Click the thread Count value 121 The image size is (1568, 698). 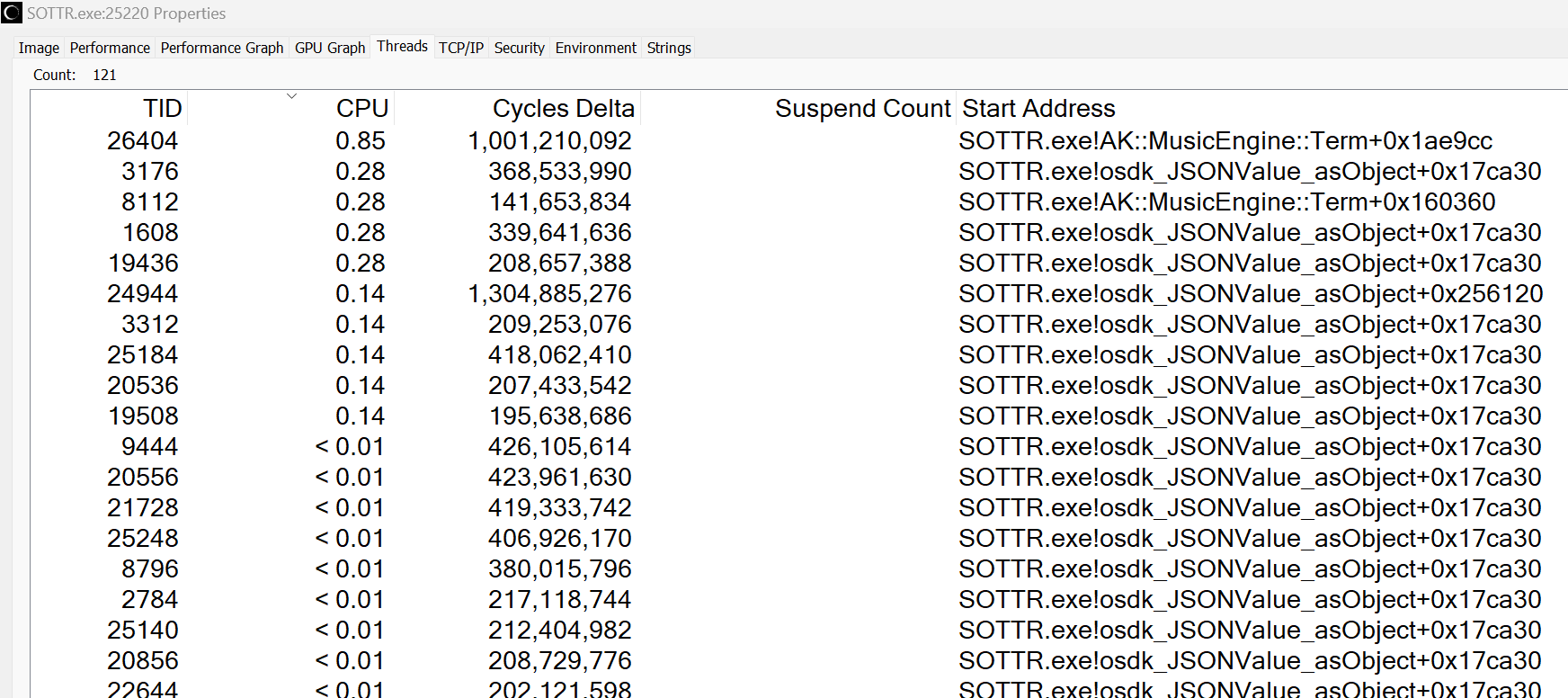tap(104, 75)
